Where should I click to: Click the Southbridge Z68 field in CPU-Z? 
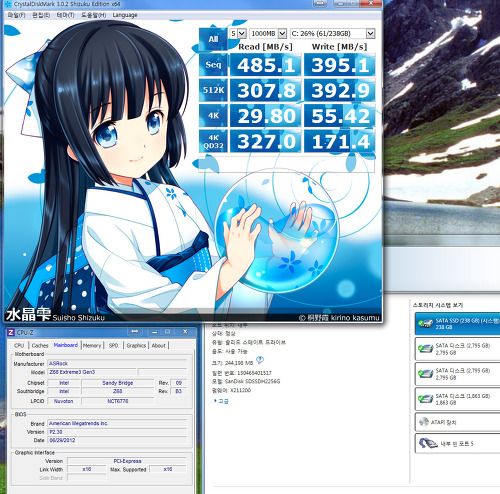coord(118,391)
